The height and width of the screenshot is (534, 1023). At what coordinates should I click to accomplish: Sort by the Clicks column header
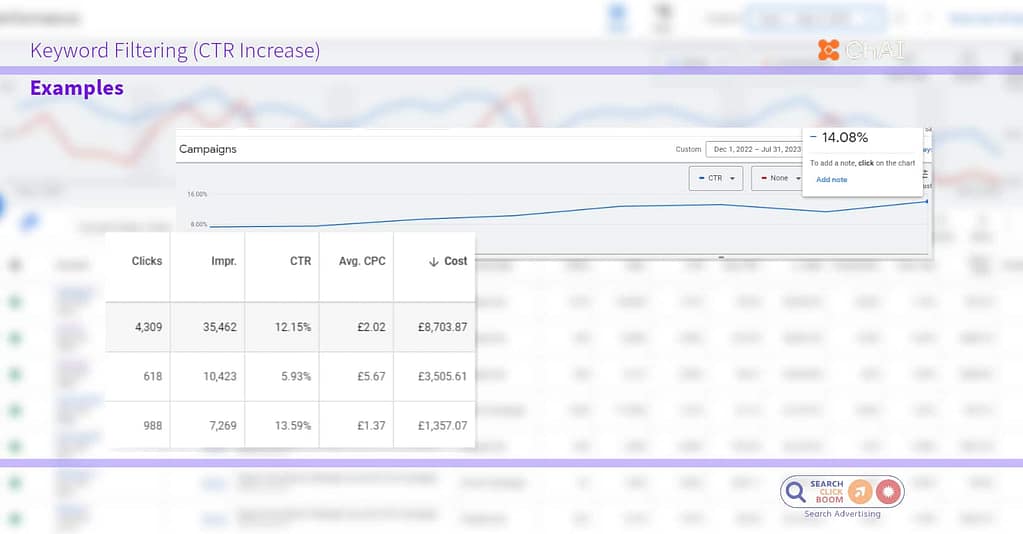click(x=147, y=261)
